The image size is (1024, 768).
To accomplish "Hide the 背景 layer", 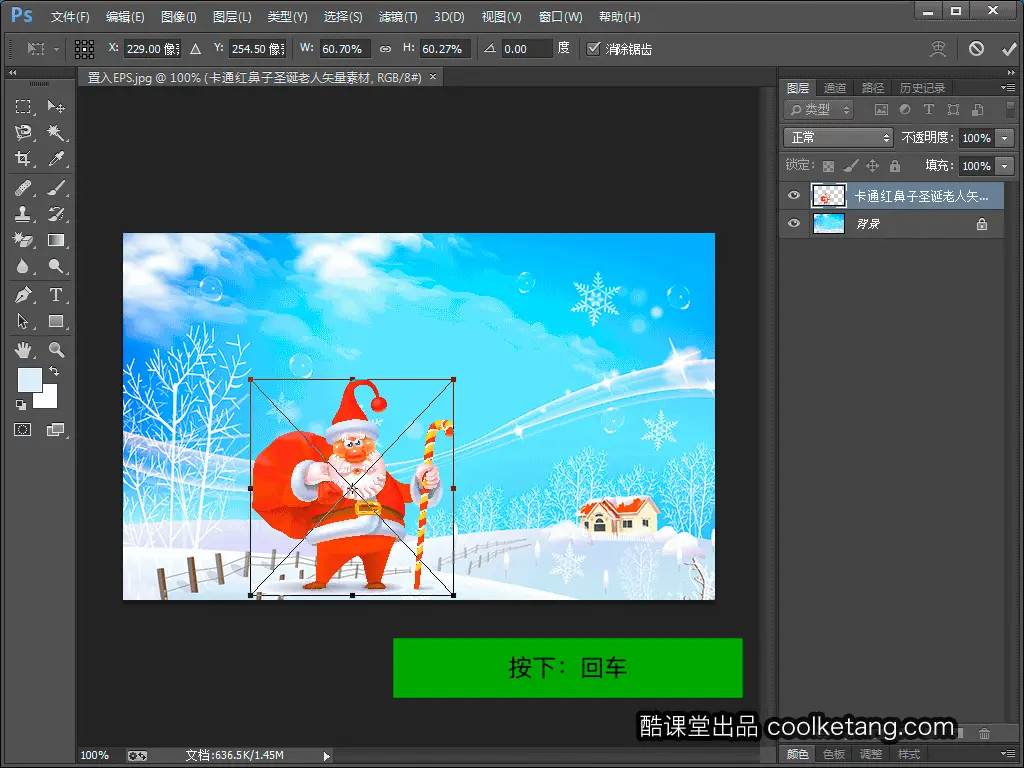I will pyautogui.click(x=794, y=223).
